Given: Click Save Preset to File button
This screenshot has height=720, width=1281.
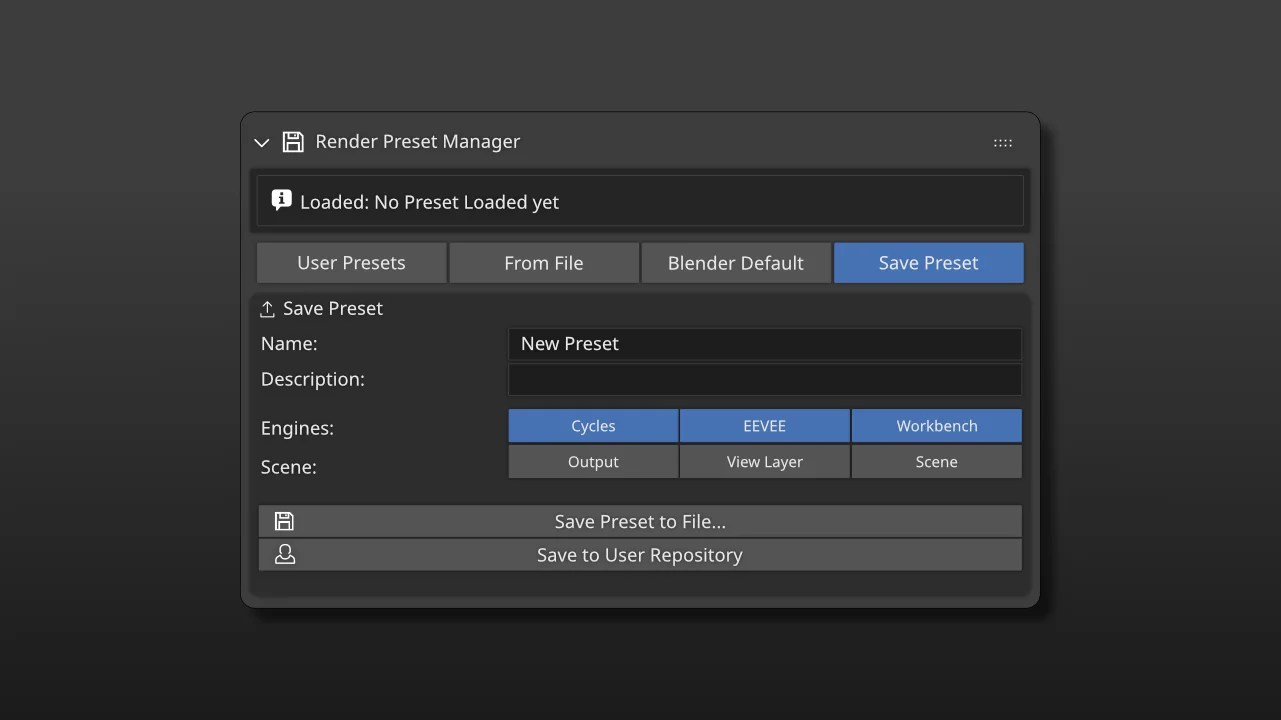Looking at the screenshot, I should (x=640, y=520).
